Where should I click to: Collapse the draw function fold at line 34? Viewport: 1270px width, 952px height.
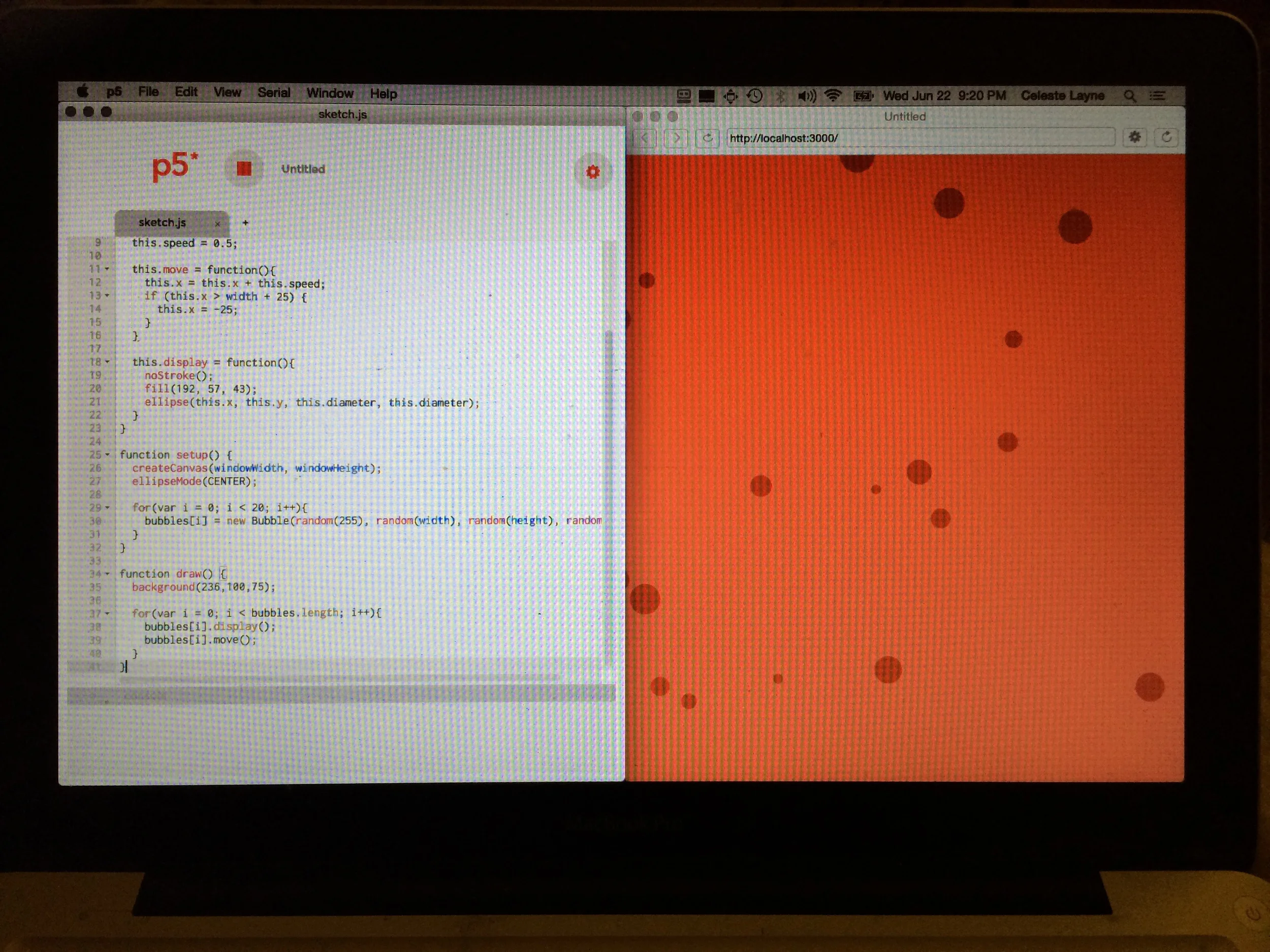click(x=107, y=573)
